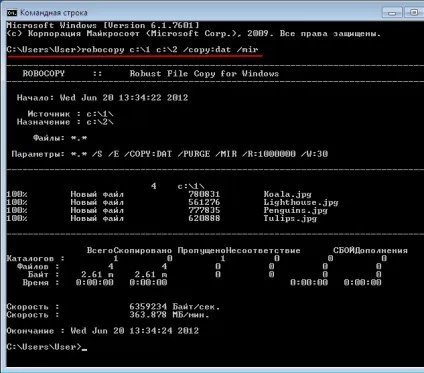Click the Penguins.jpg file name
The height and width of the screenshot is (373, 424).
295,210
